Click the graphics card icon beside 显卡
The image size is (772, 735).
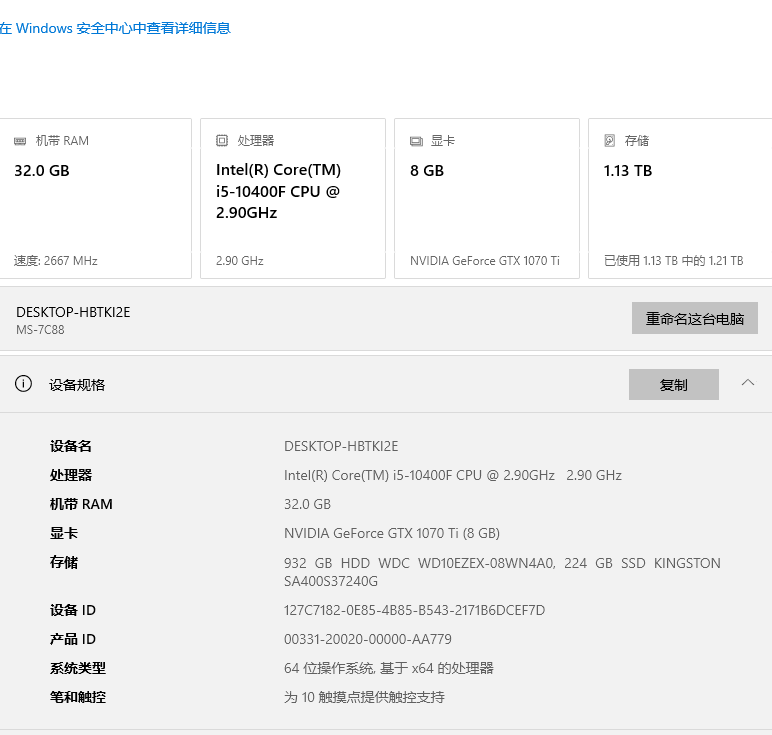[x=416, y=141]
